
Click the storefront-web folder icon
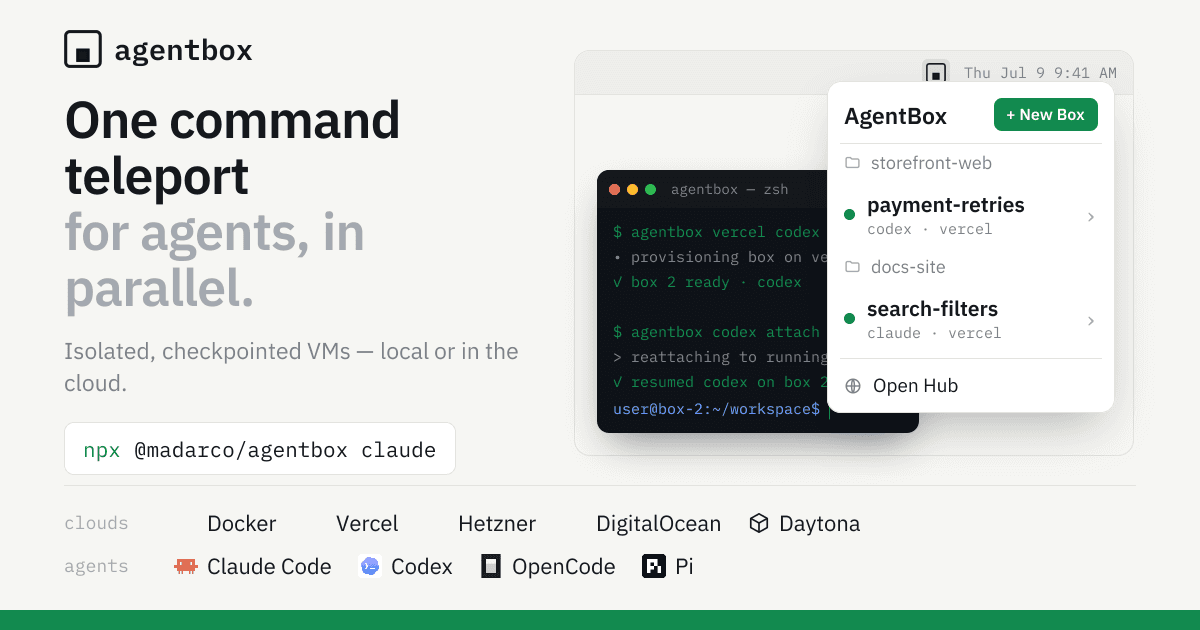[x=852, y=163]
